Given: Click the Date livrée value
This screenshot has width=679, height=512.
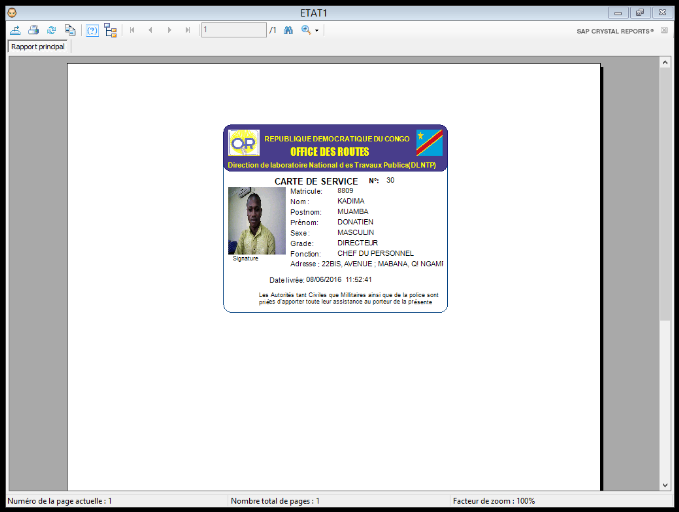Looking at the screenshot, I should point(339,280).
